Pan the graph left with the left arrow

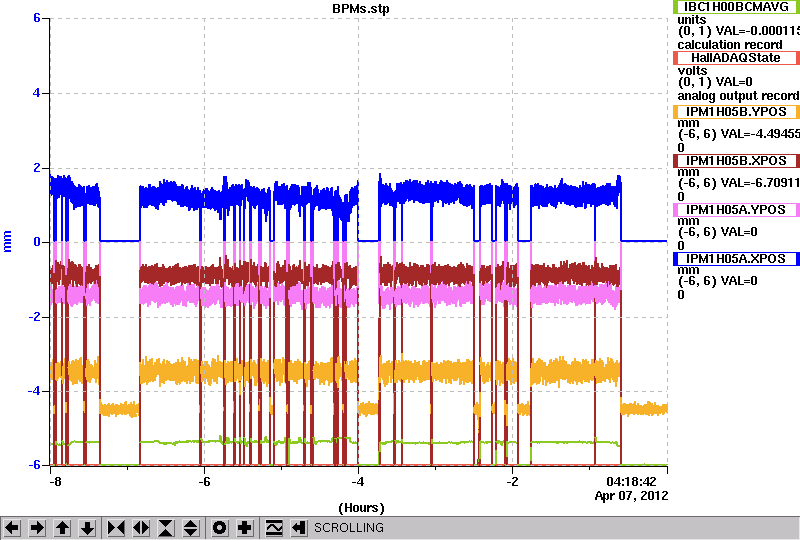point(12,528)
